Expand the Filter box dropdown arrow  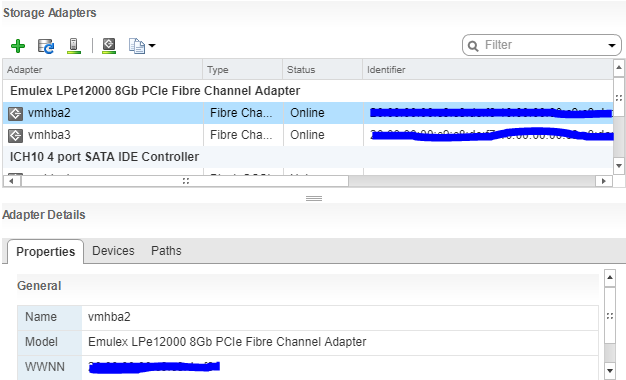(x=612, y=46)
